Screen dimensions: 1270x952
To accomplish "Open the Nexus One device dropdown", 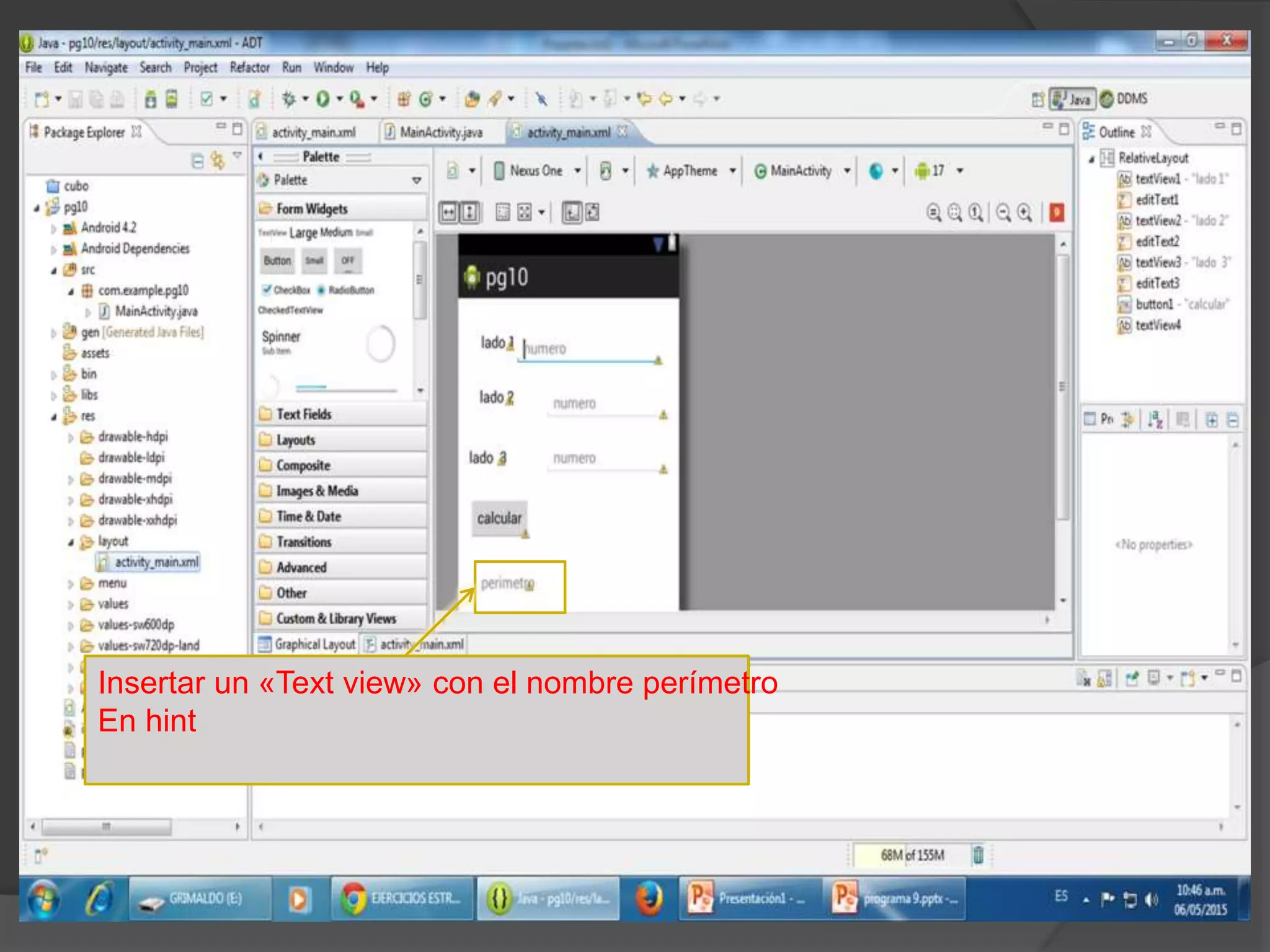I will click(538, 170).
